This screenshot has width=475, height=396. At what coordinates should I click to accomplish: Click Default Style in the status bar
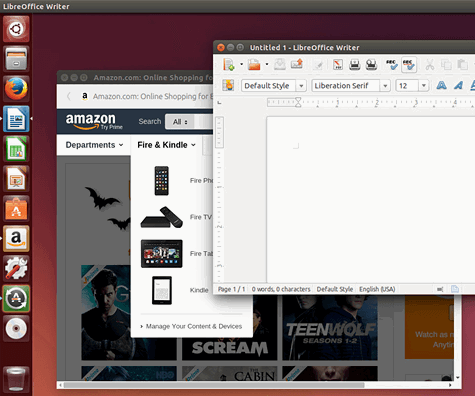[x=335, y=289]
